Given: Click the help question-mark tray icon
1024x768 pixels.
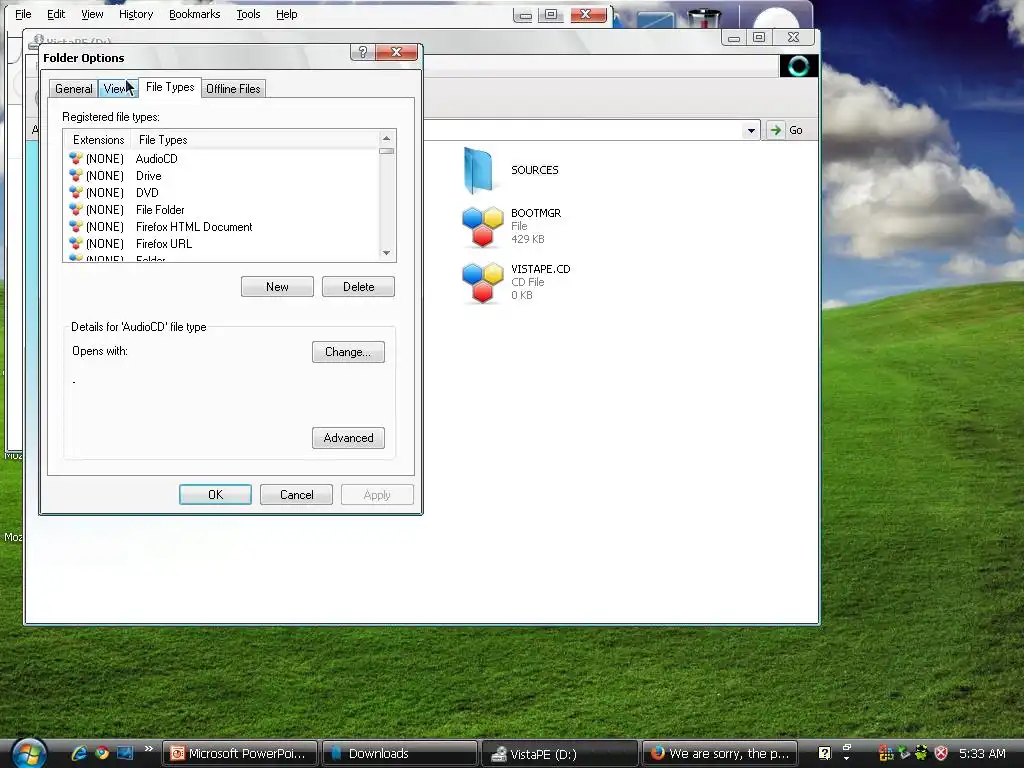Looking at the screenshot, I should click(x=825, y=753).
